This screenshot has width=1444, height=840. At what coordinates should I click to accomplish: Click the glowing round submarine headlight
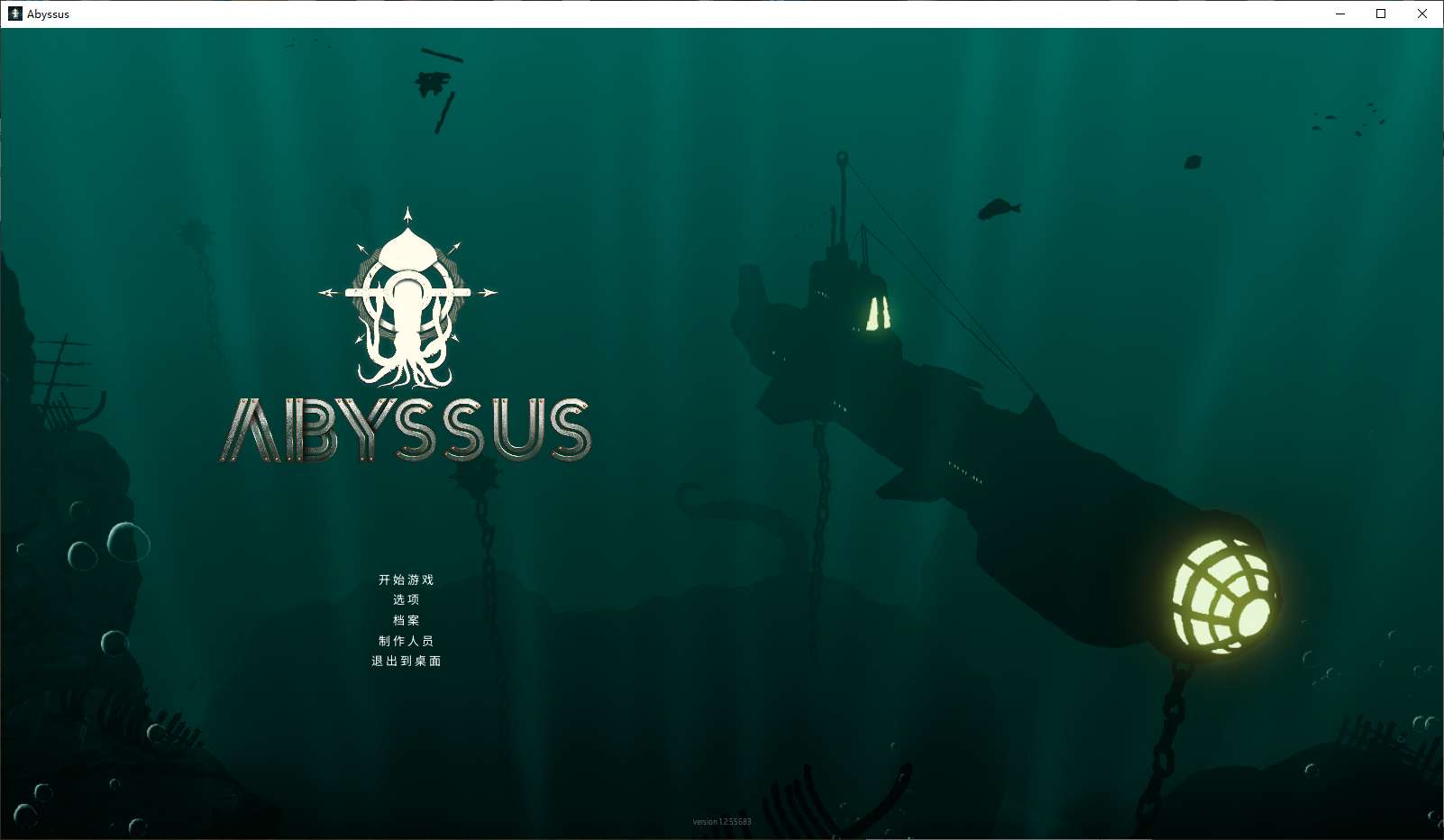tap(1221, 595)
